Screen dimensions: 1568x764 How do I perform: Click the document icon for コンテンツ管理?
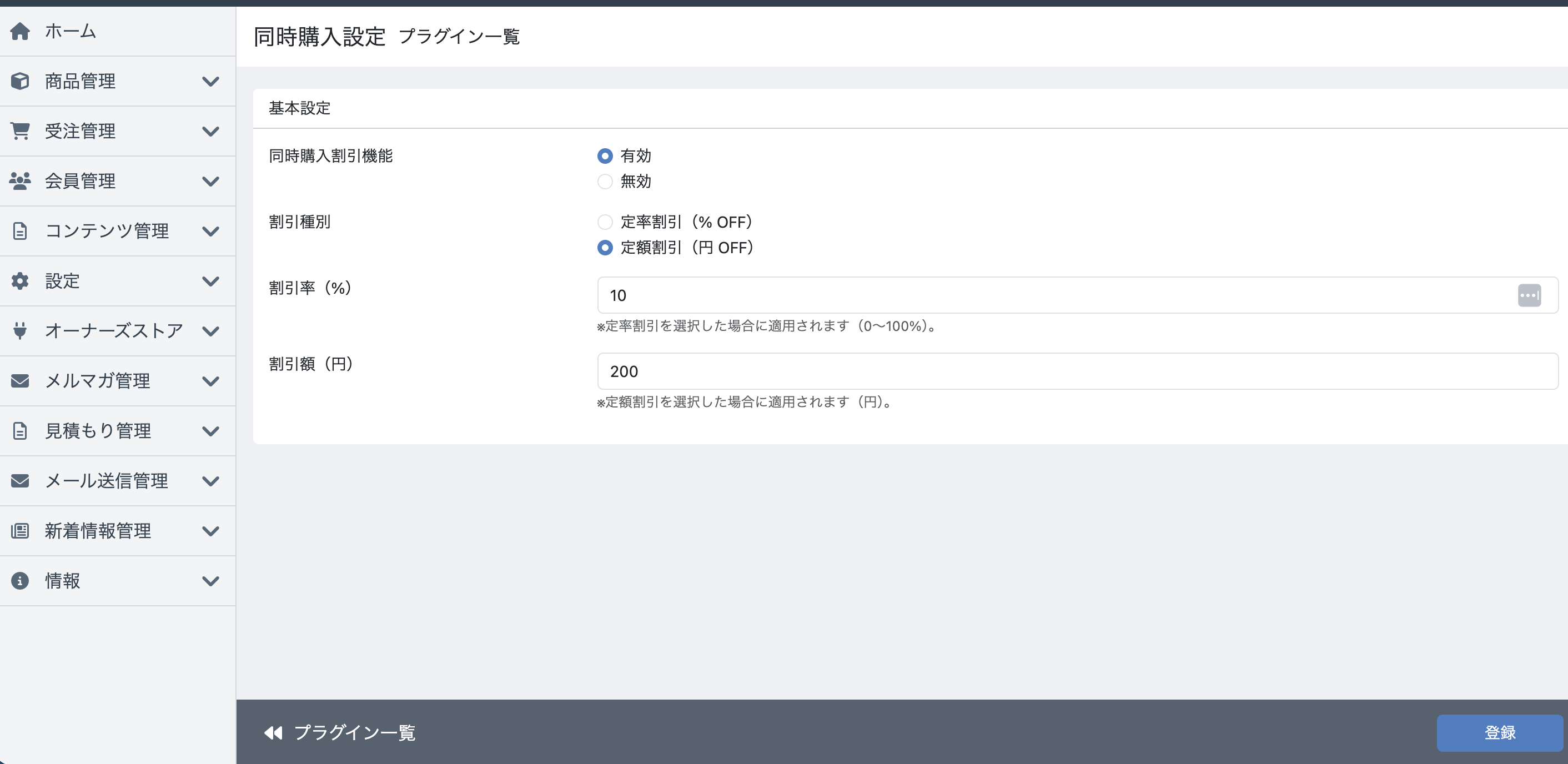[20, 231]
